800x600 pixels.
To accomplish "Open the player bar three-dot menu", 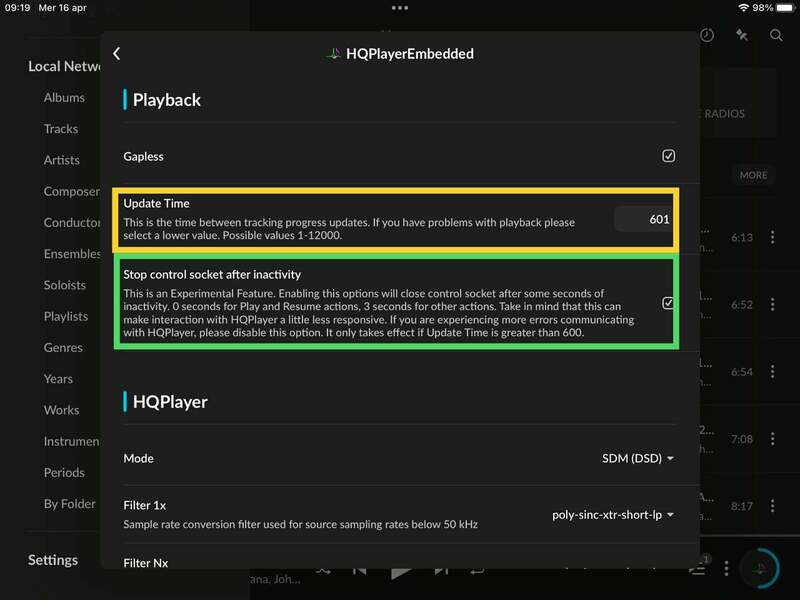I will pyautogui.click(x=726, y=568).
